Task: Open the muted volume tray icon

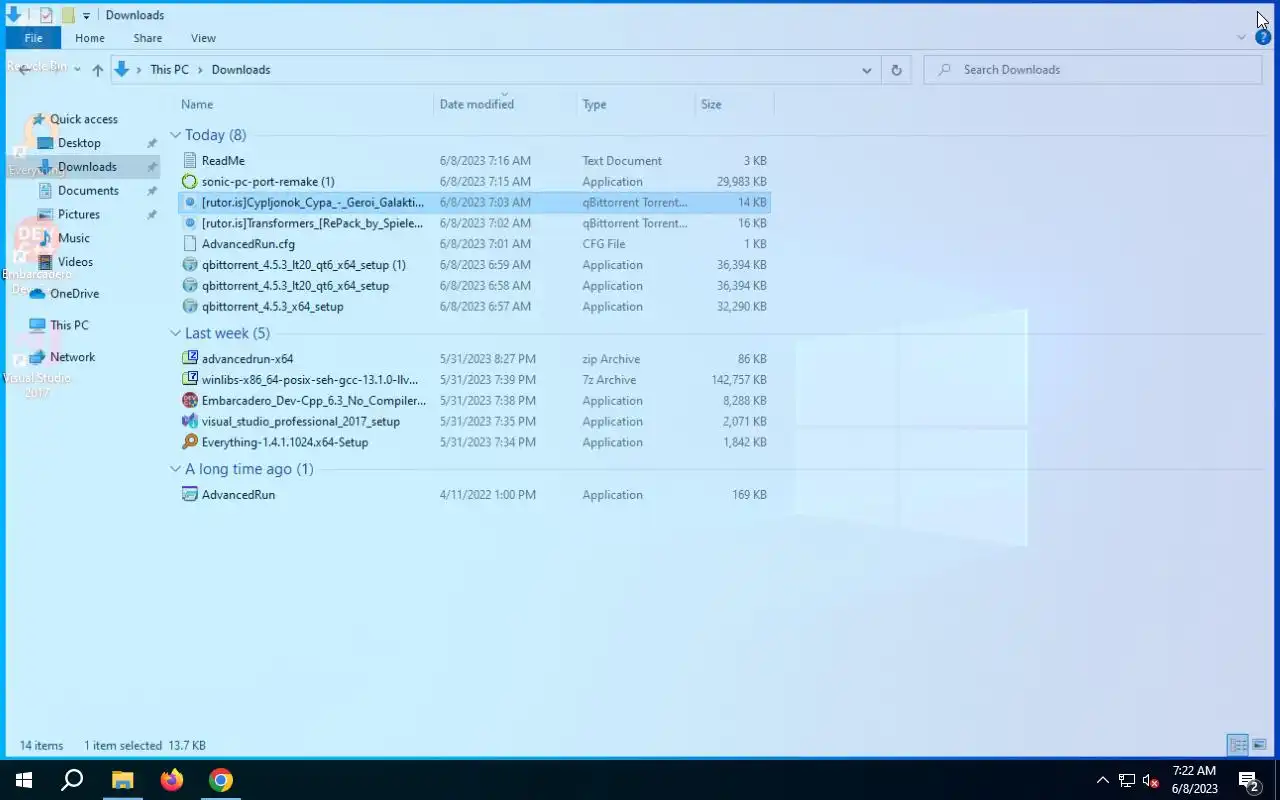Action: [1150, 780]
